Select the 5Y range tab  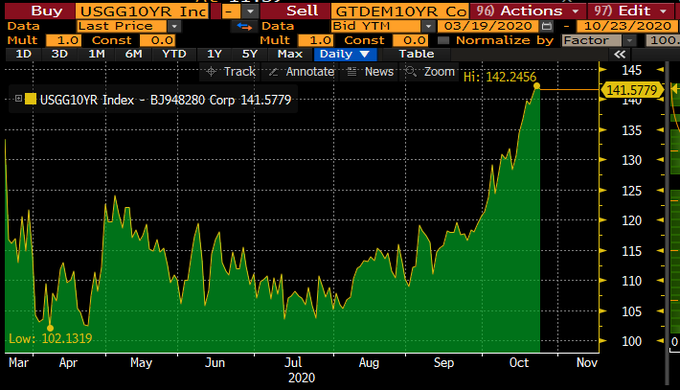point(250,54)
